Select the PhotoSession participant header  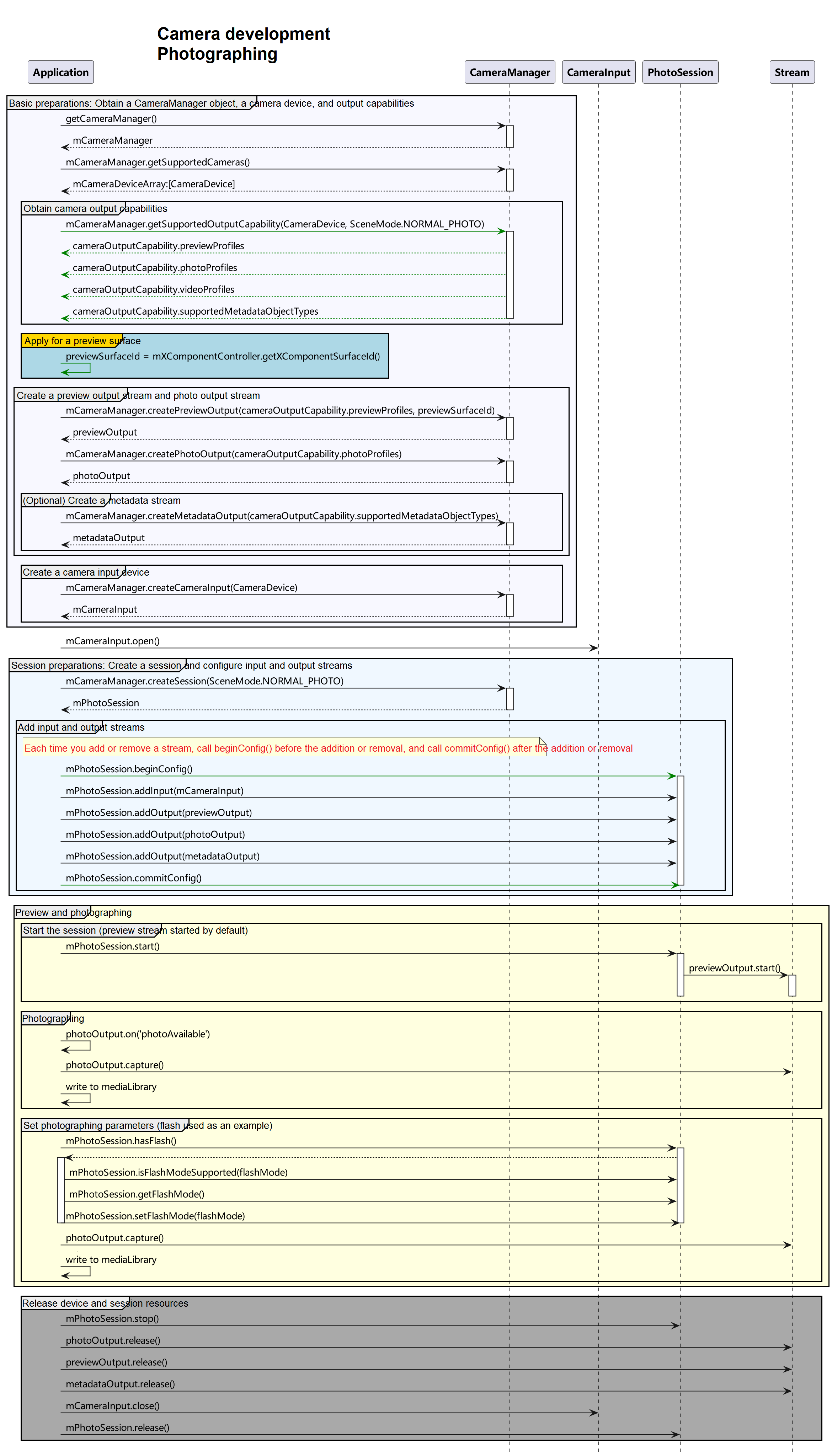[x=680, y=72]
